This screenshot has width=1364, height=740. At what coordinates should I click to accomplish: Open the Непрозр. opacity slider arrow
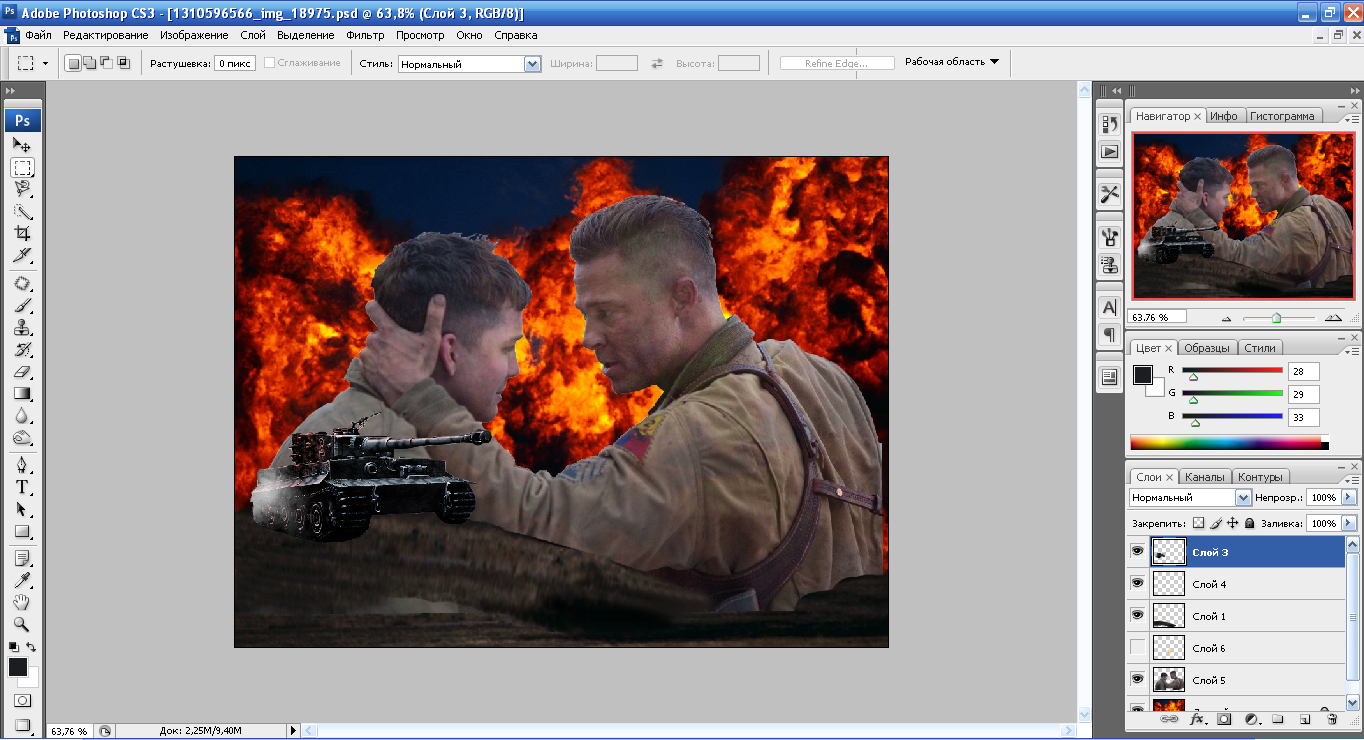pyautogui.click(x=1349, y=497)
